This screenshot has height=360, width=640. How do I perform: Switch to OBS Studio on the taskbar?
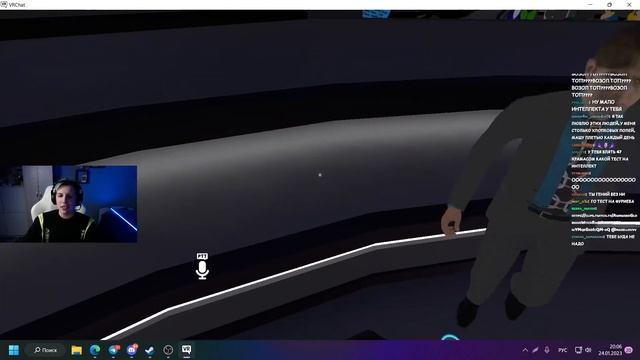pos(168,350)
